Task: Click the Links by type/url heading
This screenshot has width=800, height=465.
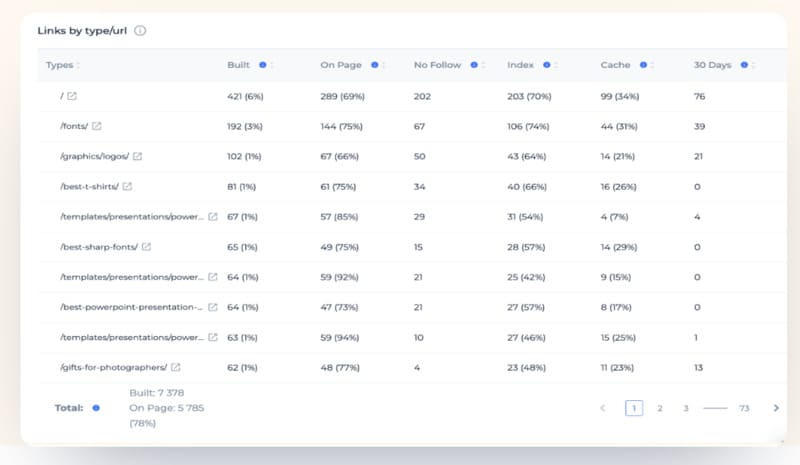Action: pyautogui.click(x=82, y=31)
